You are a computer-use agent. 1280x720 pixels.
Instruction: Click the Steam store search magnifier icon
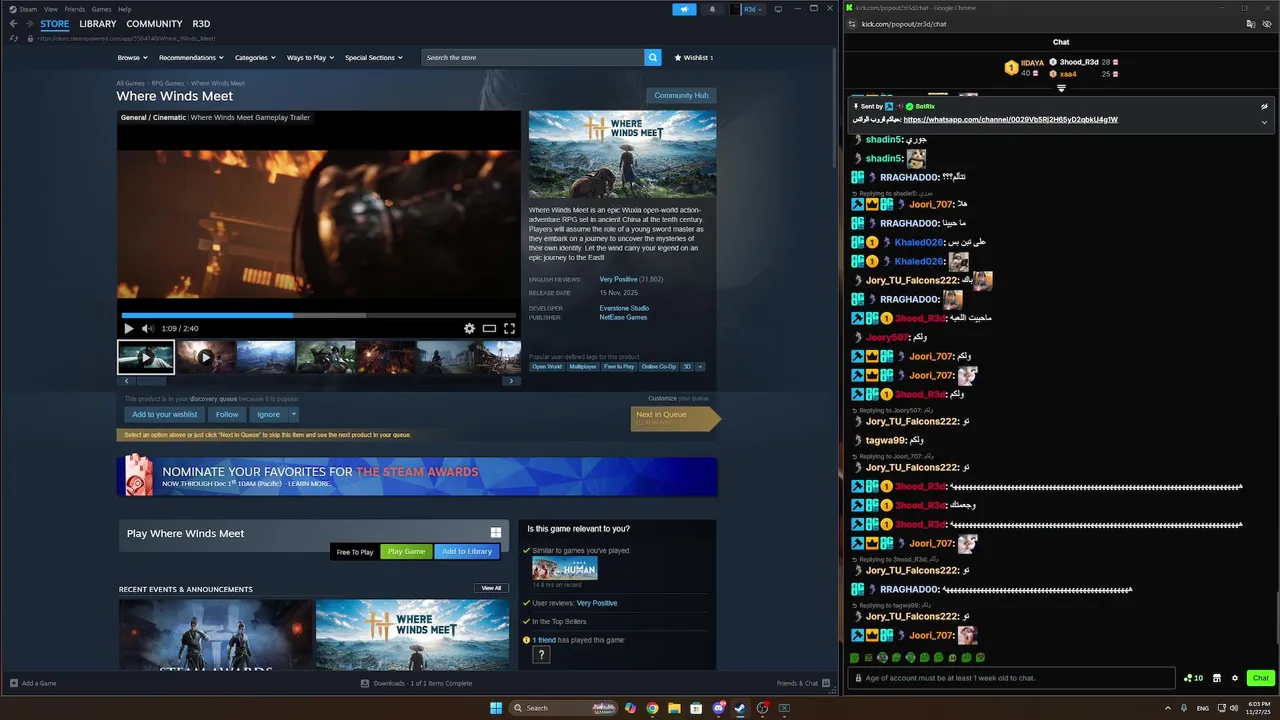click(653, 58)
